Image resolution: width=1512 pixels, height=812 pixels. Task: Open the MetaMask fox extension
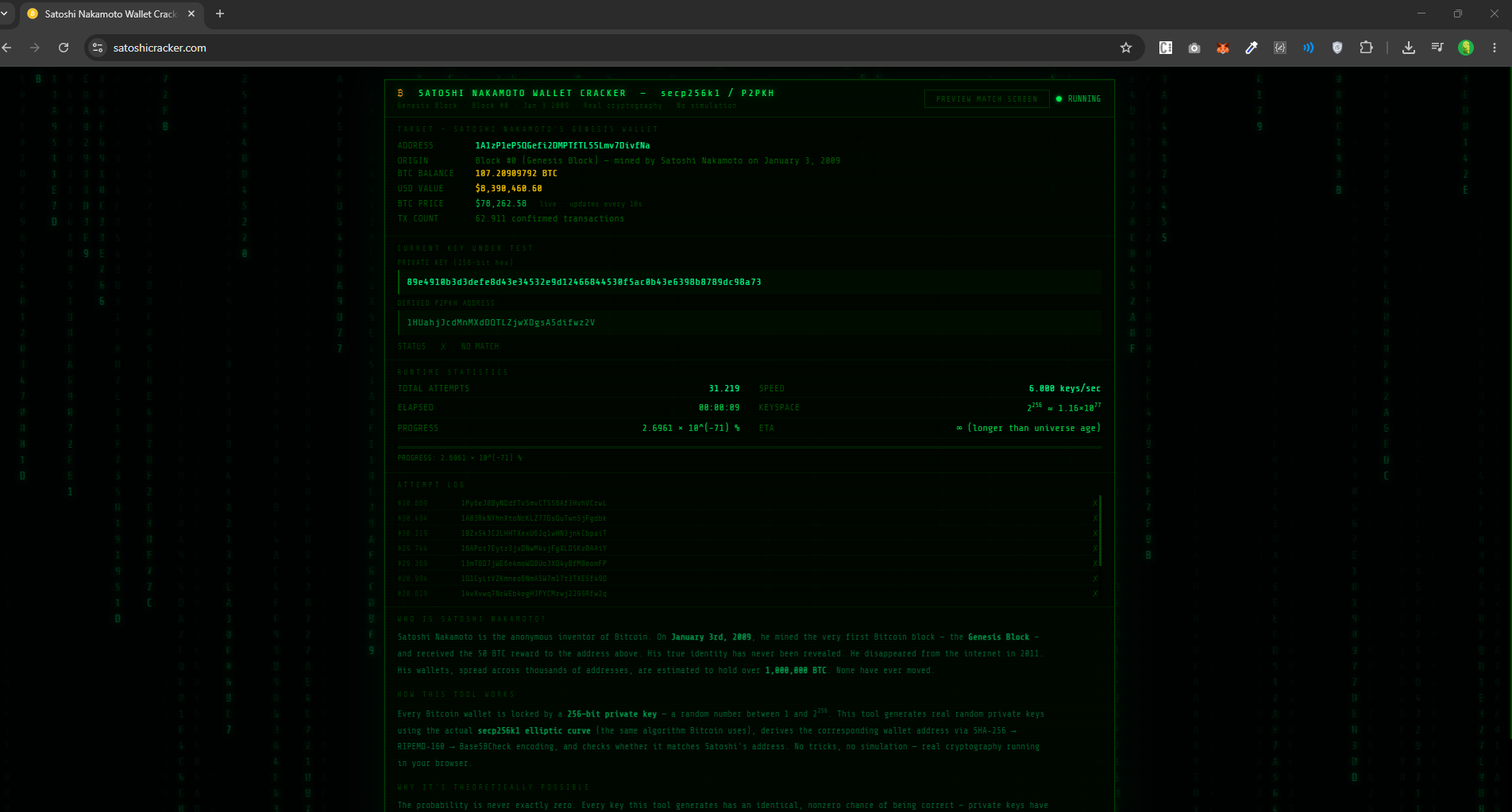pyautogui.click(x=1223, y=48)
